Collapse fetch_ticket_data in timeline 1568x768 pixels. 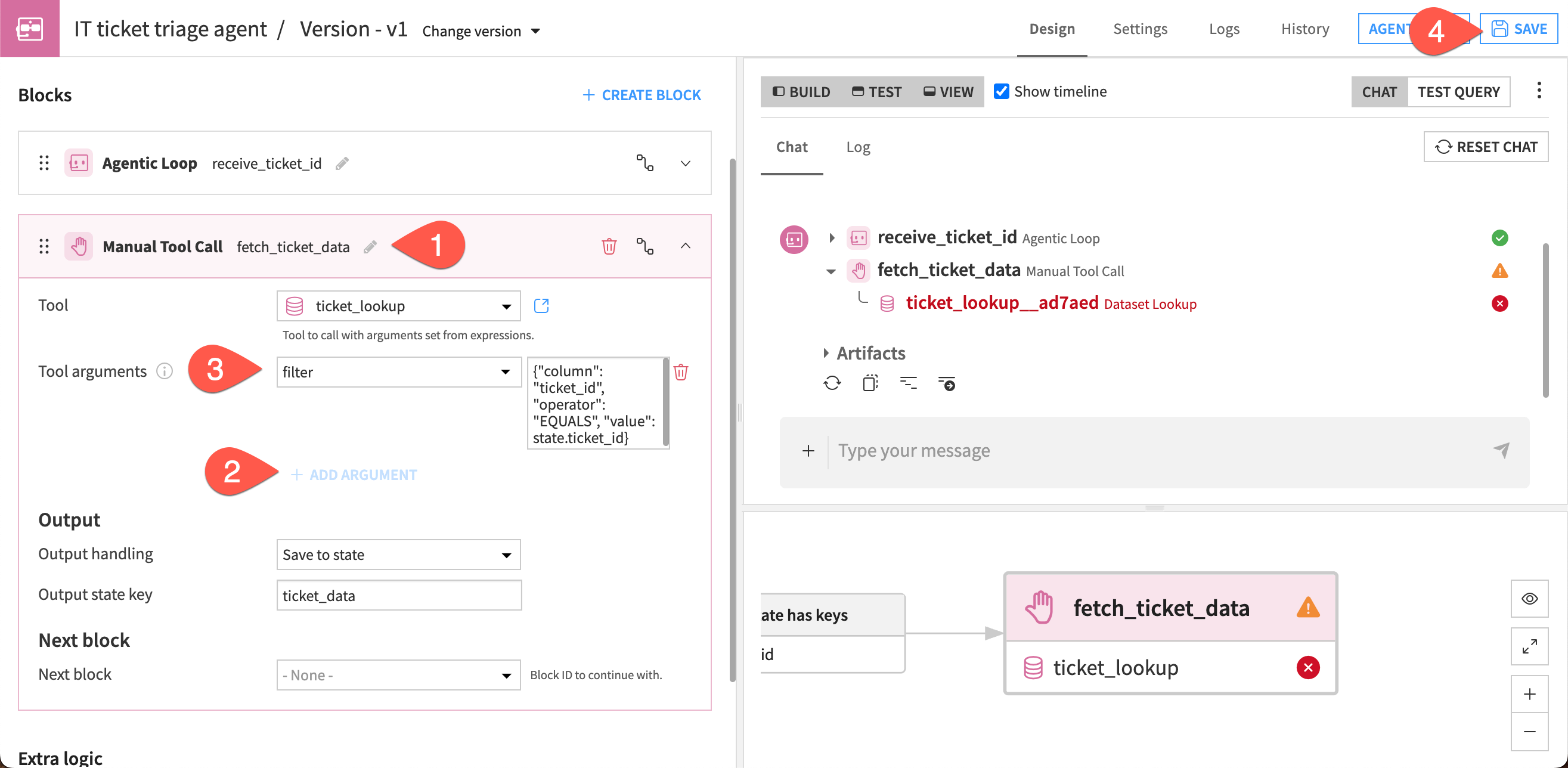832,271
